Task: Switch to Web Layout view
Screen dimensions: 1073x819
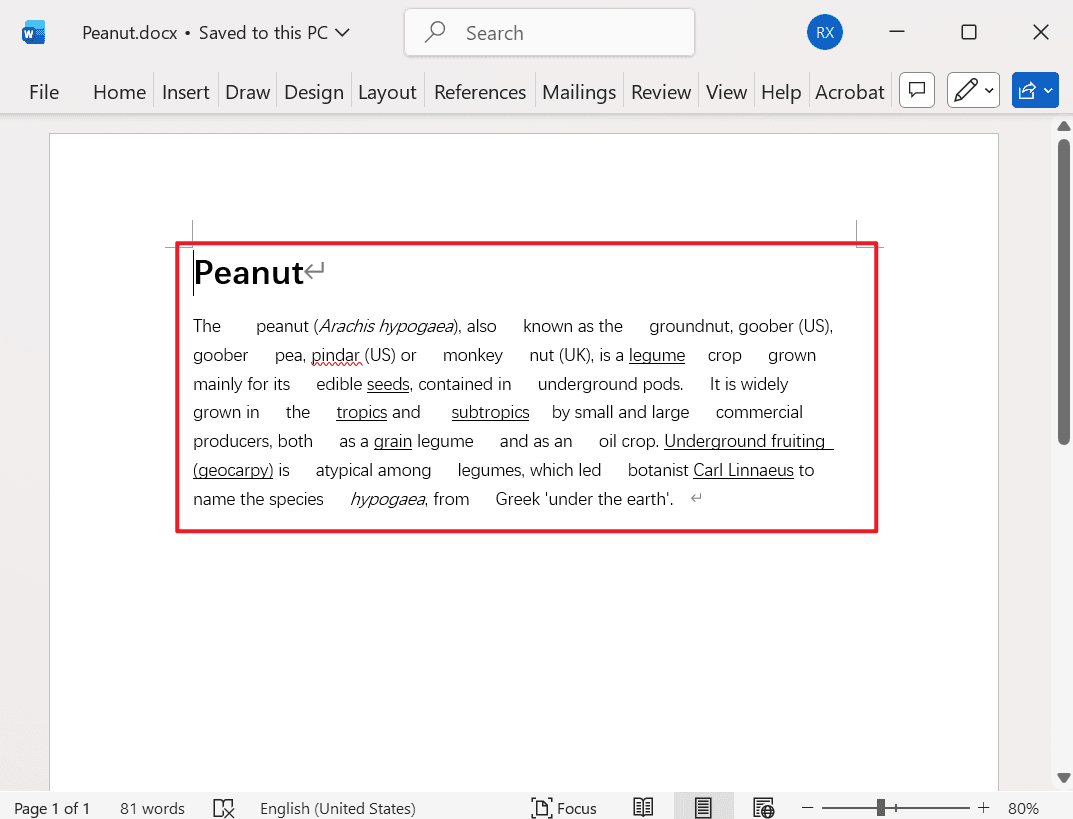Action: coord(763,808)
